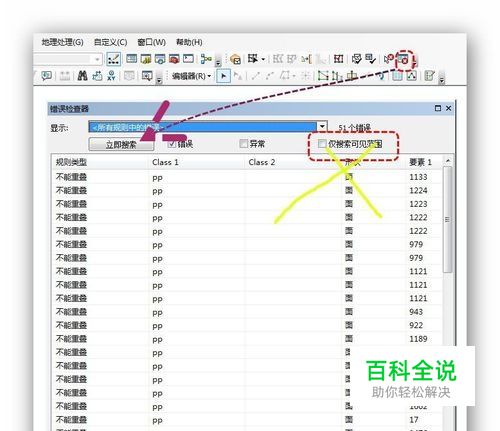500x431 pixels.
Task: Toggle the 仅搜索可见范围 checkbox
Action: (322, 144)
